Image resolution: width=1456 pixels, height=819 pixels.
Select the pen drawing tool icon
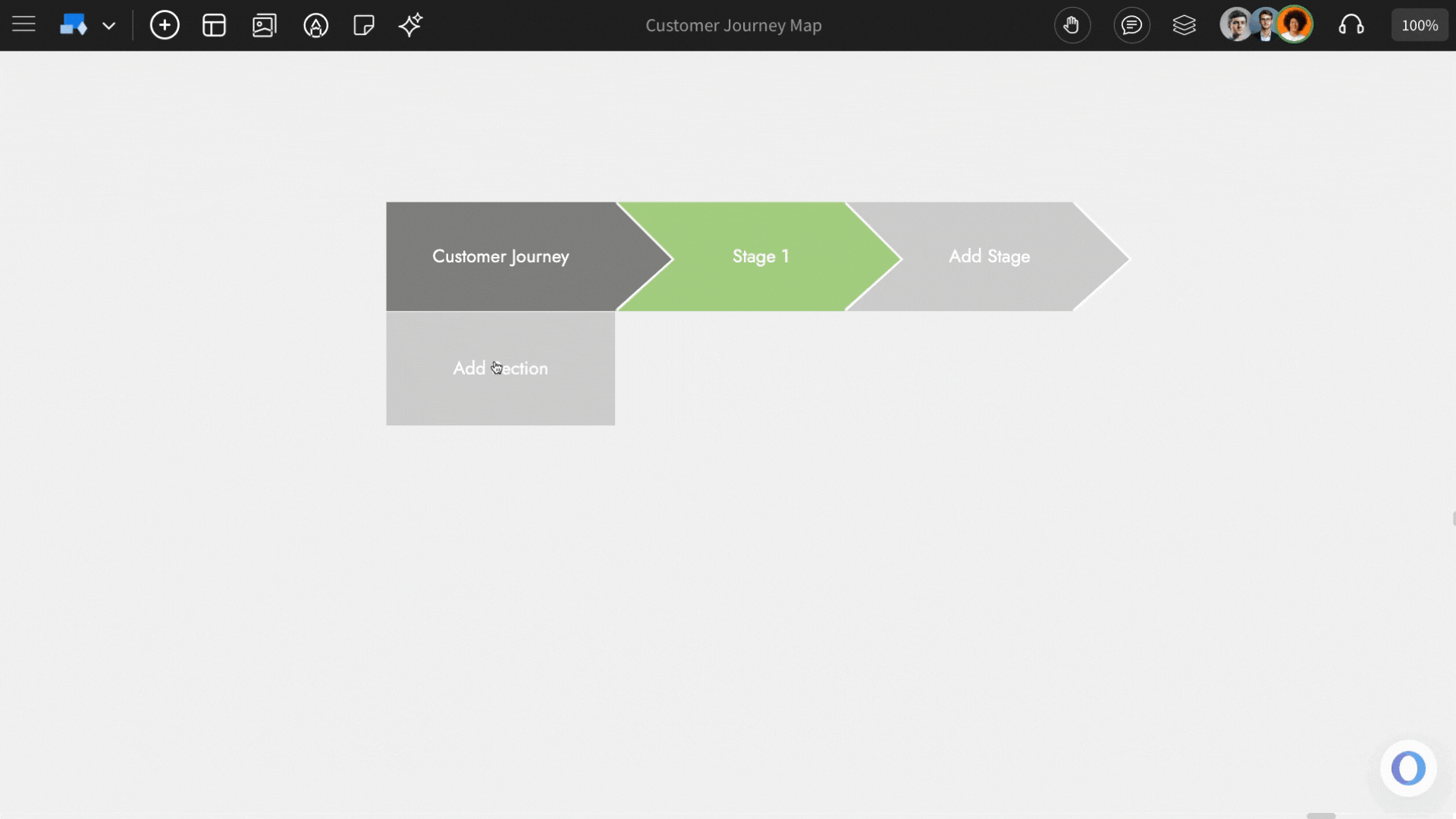coord(315,25)
